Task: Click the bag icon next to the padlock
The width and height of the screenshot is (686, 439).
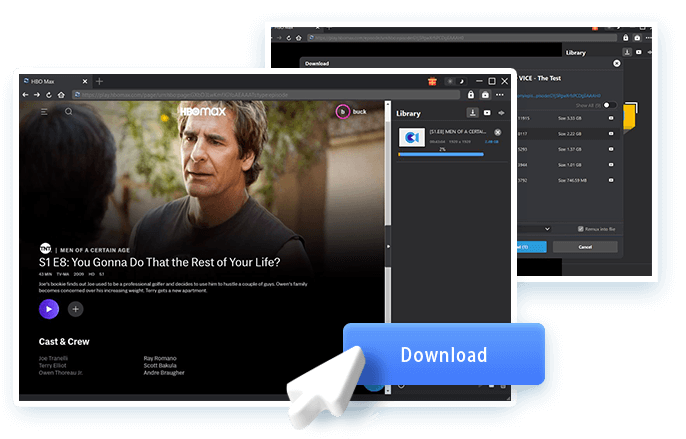Action: point(485,95)
